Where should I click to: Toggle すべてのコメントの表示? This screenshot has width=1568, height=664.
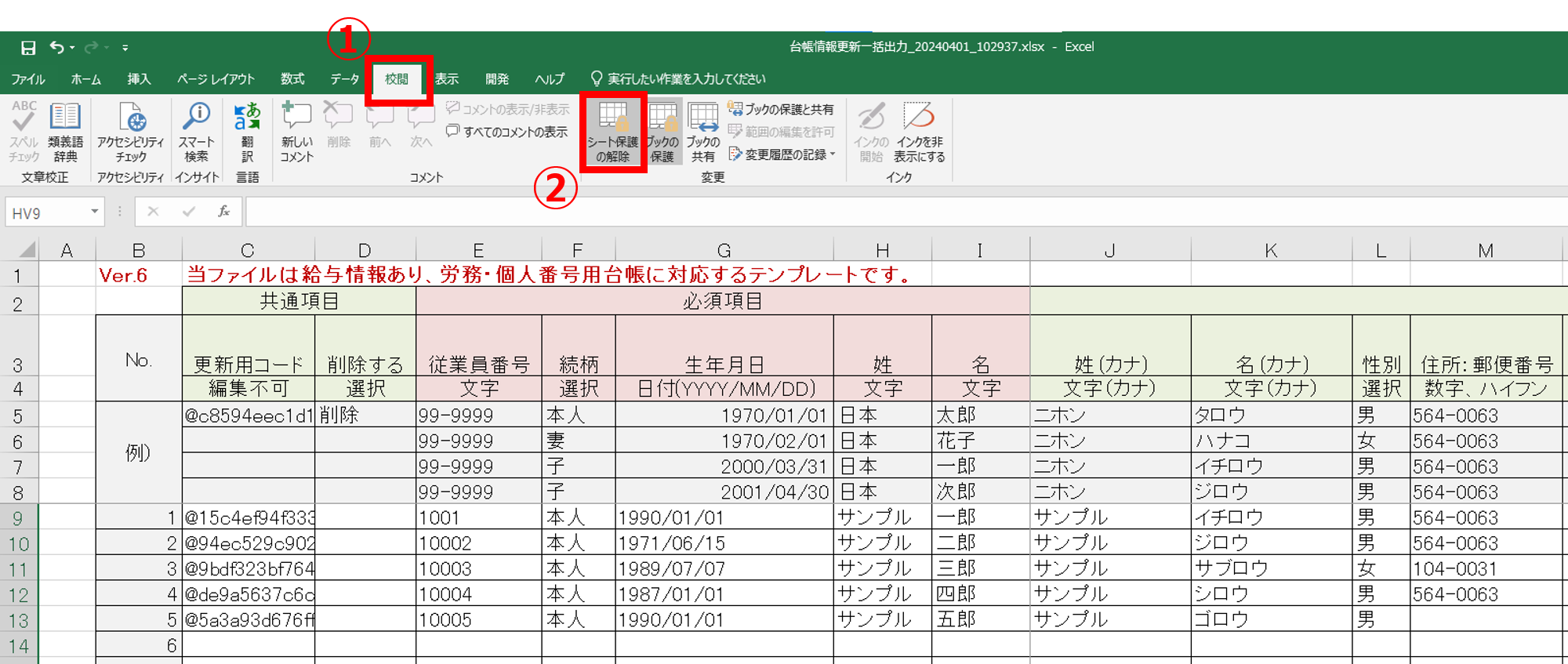coord(507,132)
